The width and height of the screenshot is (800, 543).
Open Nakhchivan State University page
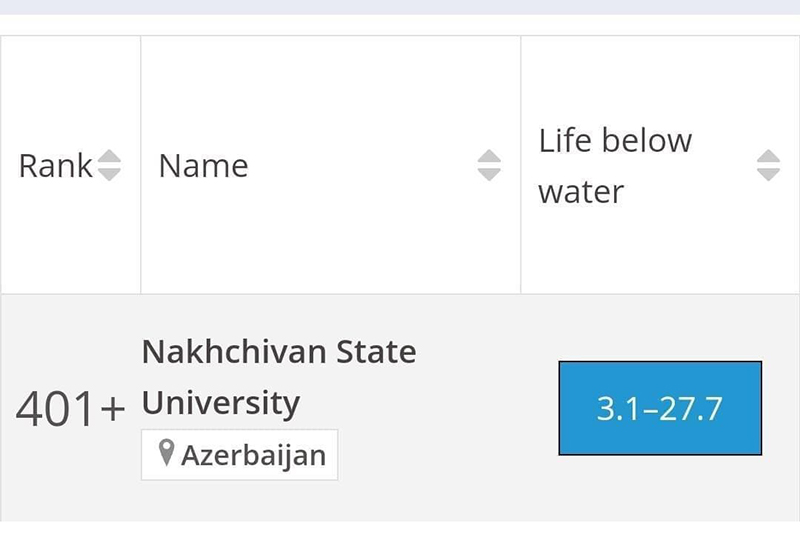point(279,377)
